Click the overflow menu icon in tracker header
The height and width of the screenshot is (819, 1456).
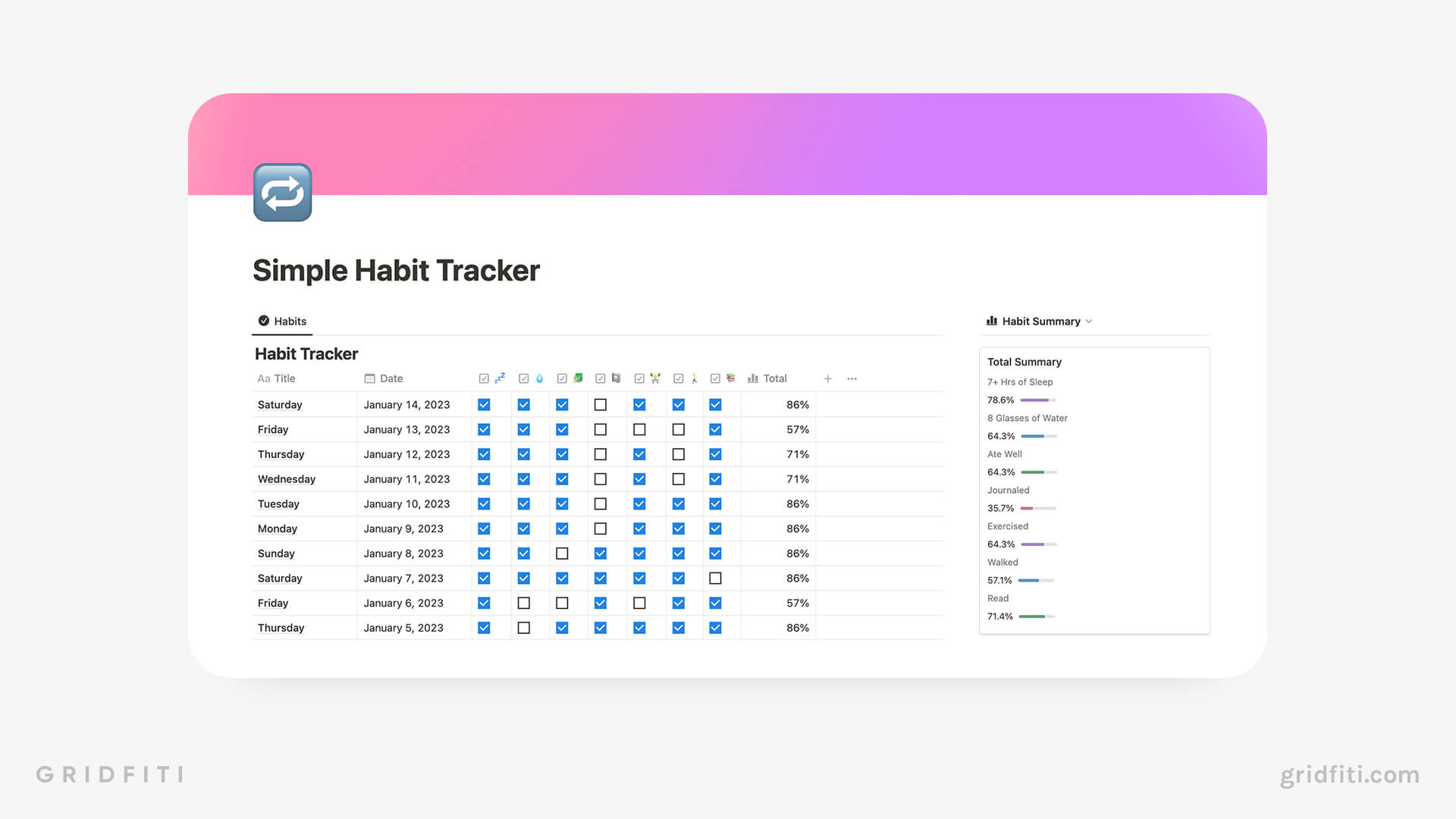click(854, 378)
